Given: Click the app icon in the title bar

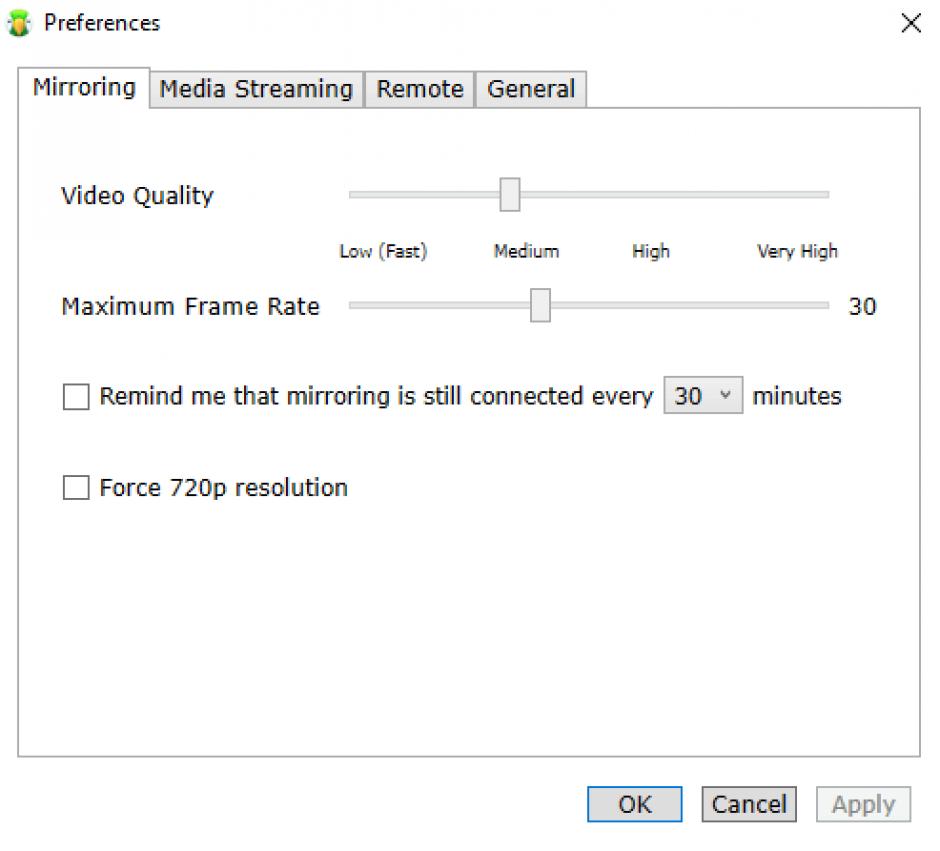Looking at the screenshot, I should point(19,23).
